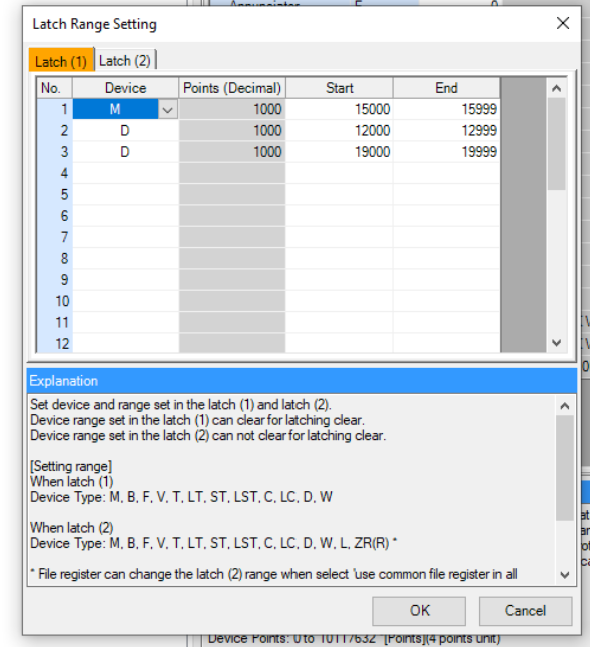Click the Start value 15000

click(339, 109)
